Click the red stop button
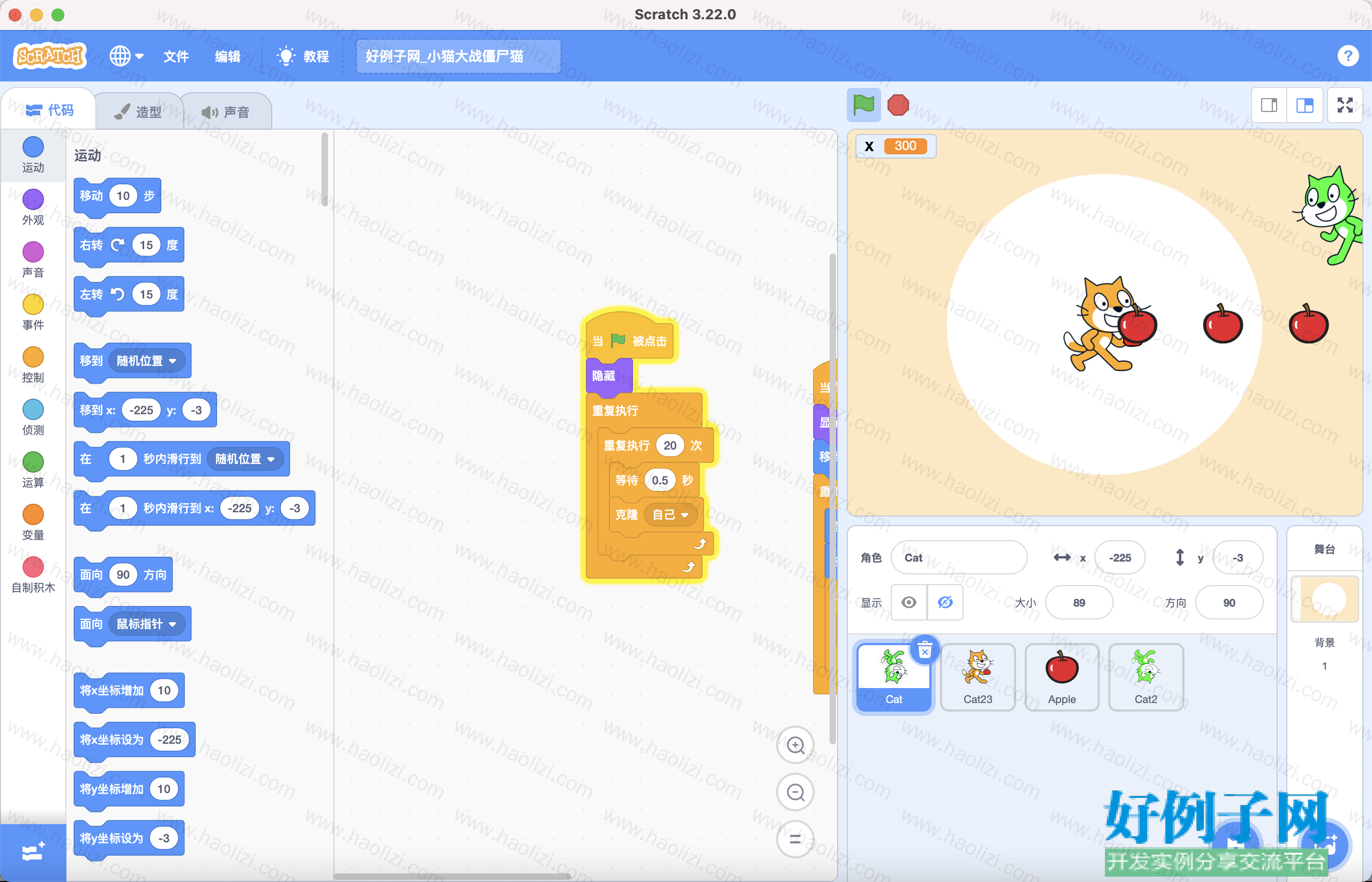The height and width of the screenshot is (882, 1372). click(x=898, y=105)
